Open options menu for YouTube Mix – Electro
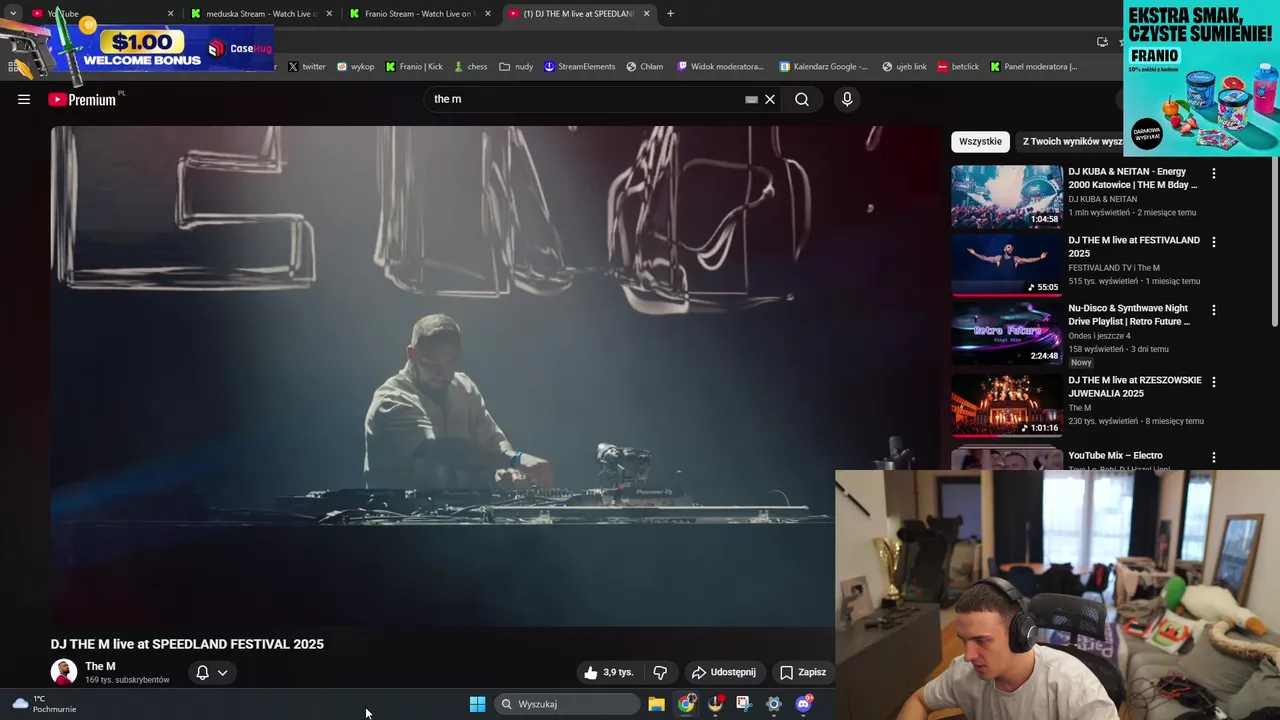Screen dimensions: 1280x720 [1214, 457]
